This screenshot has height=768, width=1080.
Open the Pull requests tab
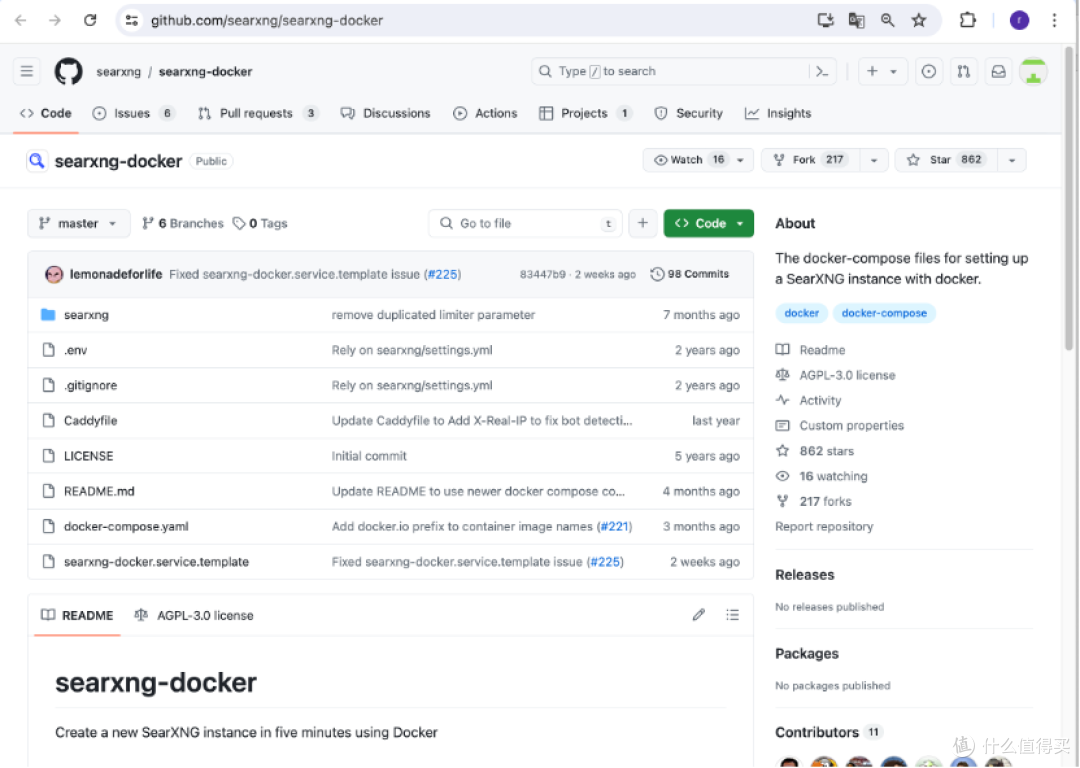pyautogui.click(x=257, y=113)
